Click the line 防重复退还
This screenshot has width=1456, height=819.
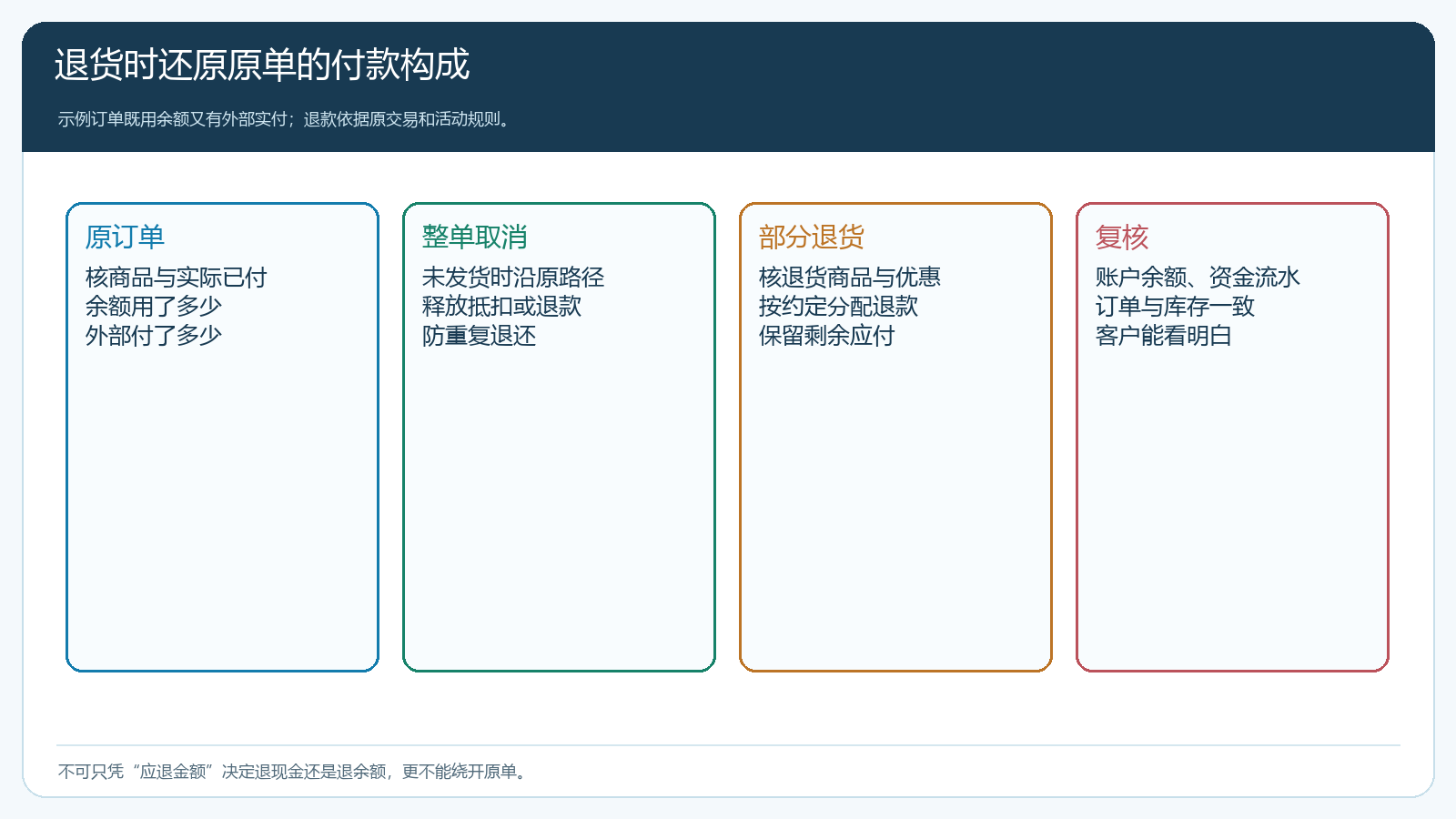click(x=479, y=335)
